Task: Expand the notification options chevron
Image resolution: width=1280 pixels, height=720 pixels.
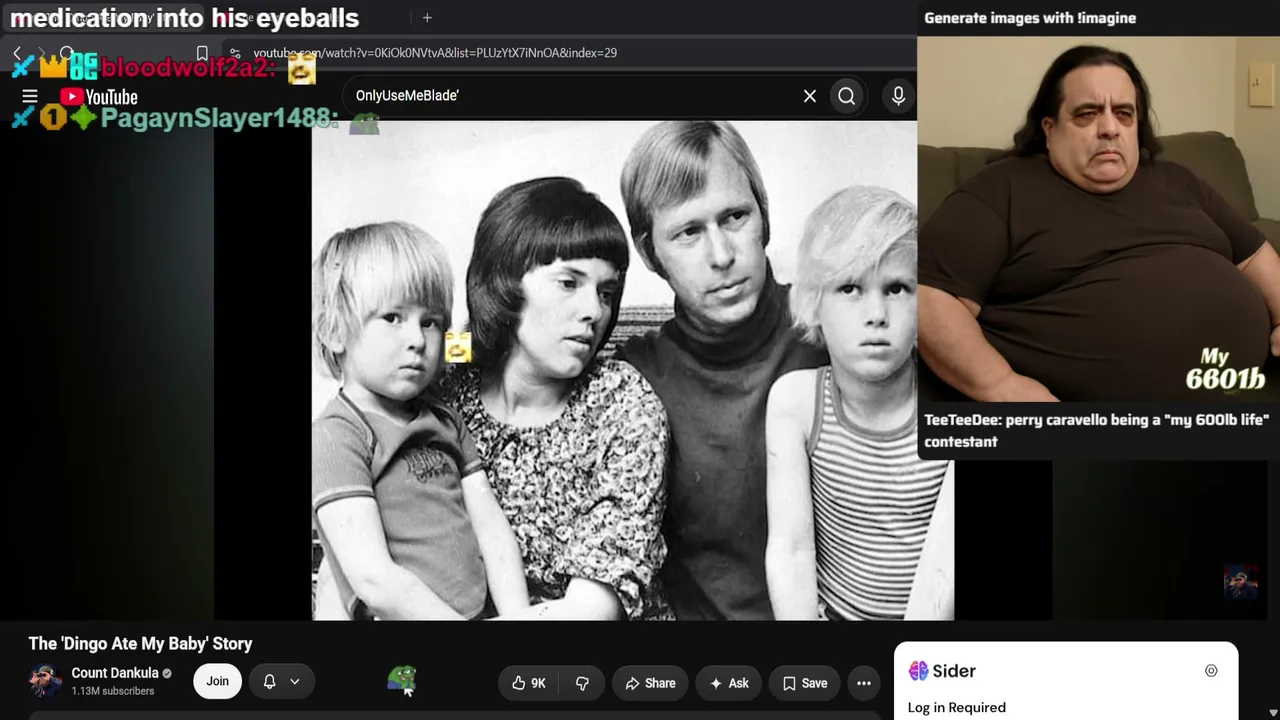Action: pos(295,682)
